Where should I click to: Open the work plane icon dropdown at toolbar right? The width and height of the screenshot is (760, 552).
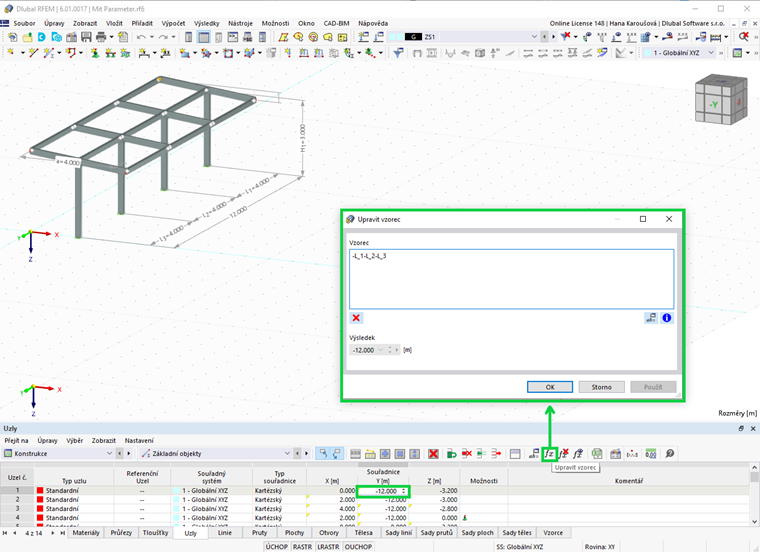tap(748, 53)
